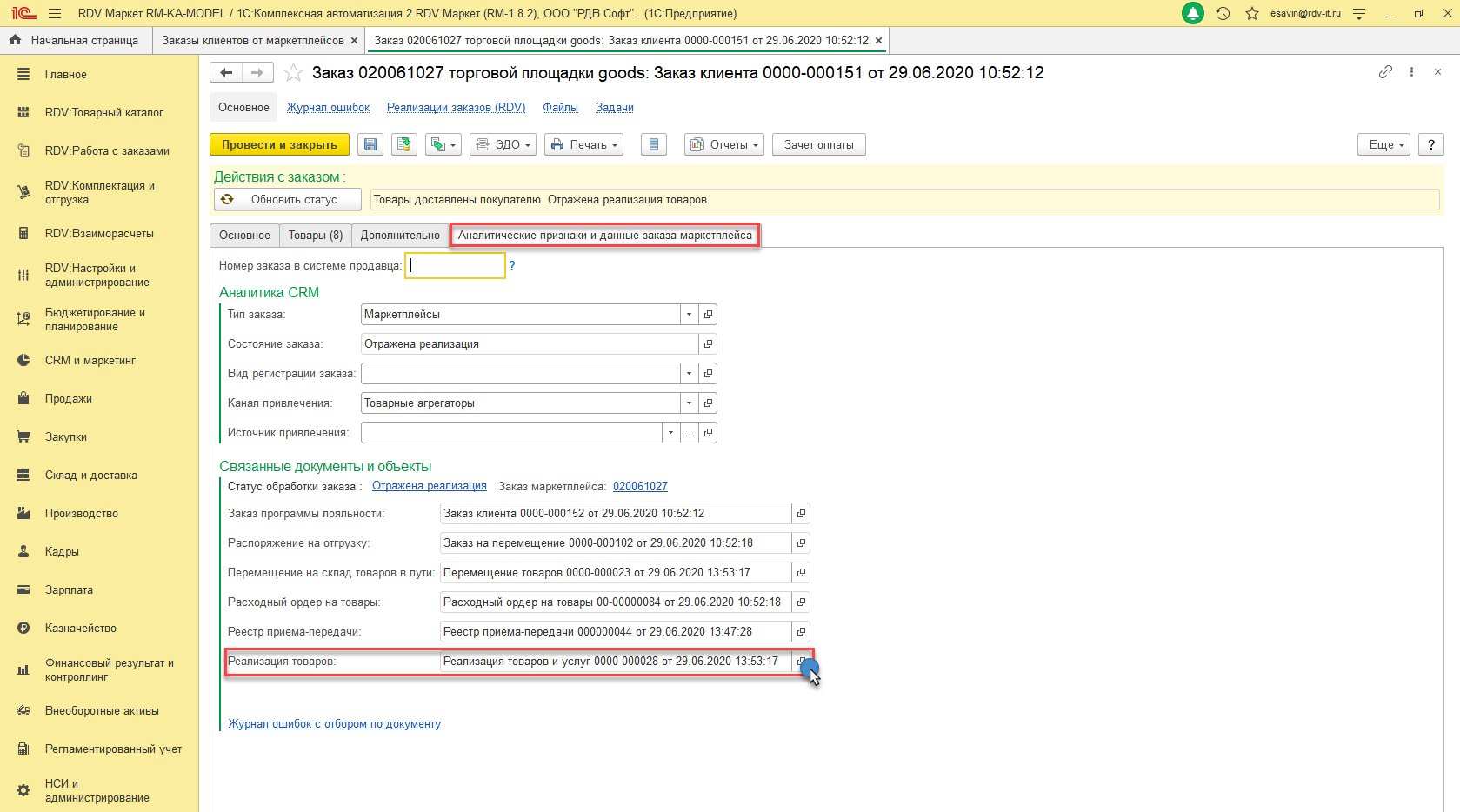Click the 'Провести и закрыть' button
Image resolution: width=1460 pixels, height=812 pixels.
coord(279,145)
